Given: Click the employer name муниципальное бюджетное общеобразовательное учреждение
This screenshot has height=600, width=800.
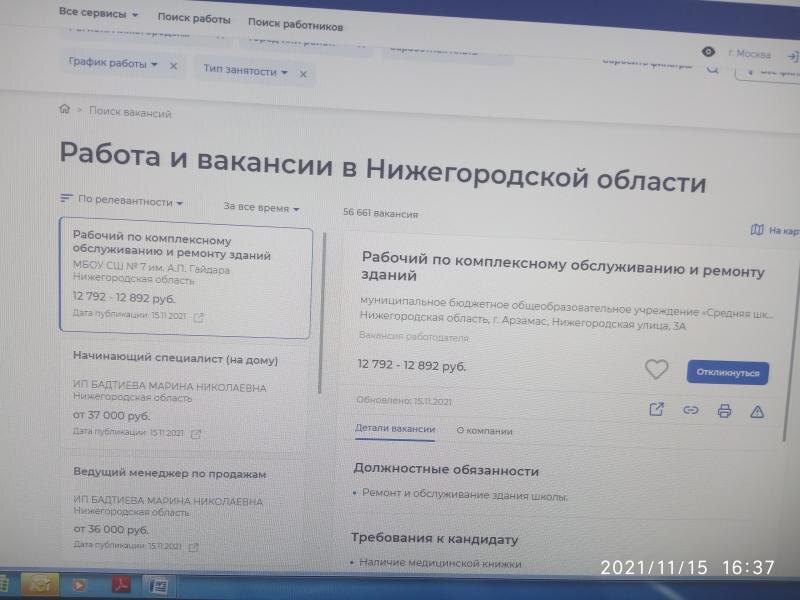Looking at the screenshot, I should 566,308.
